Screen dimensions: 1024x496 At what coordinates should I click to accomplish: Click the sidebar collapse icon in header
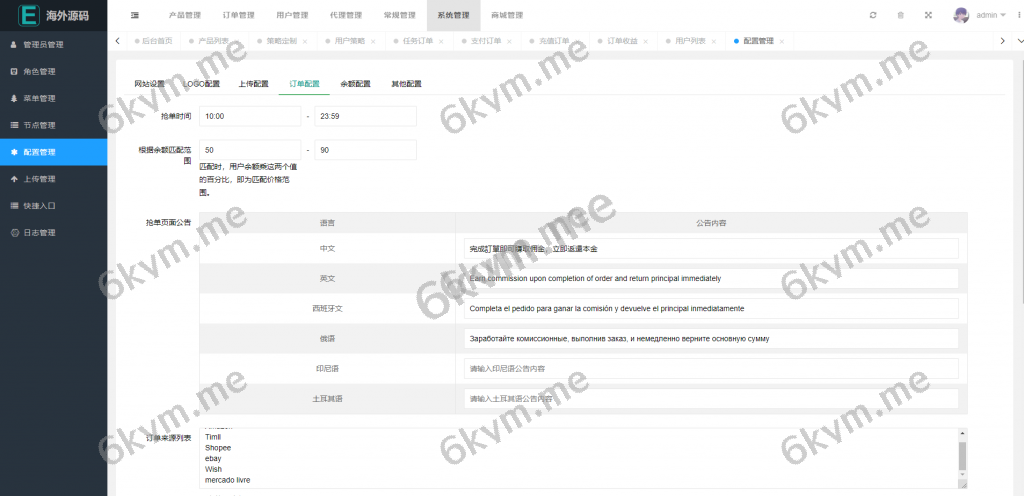135,15
